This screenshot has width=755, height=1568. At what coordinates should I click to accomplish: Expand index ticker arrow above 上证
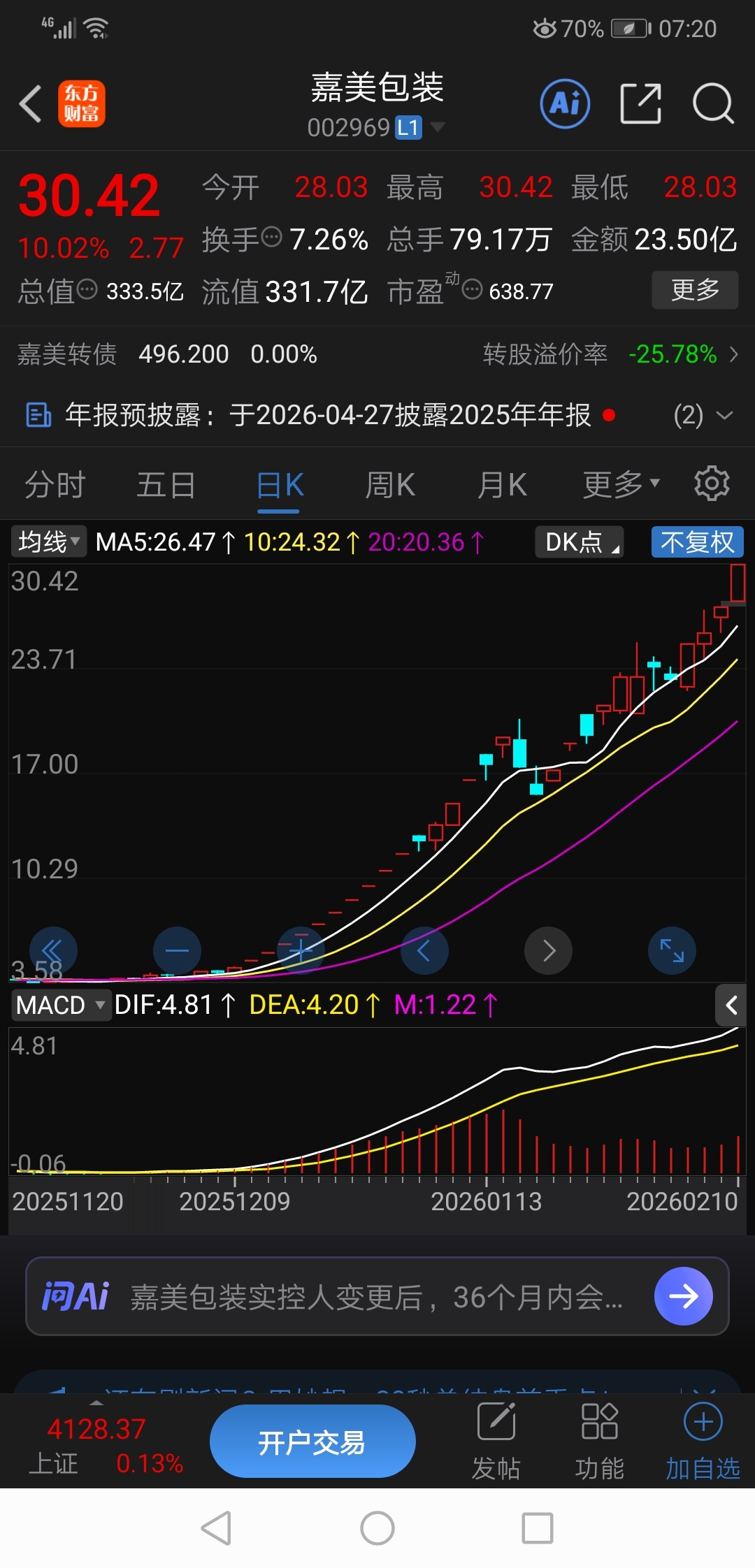tap(96, 1403)
